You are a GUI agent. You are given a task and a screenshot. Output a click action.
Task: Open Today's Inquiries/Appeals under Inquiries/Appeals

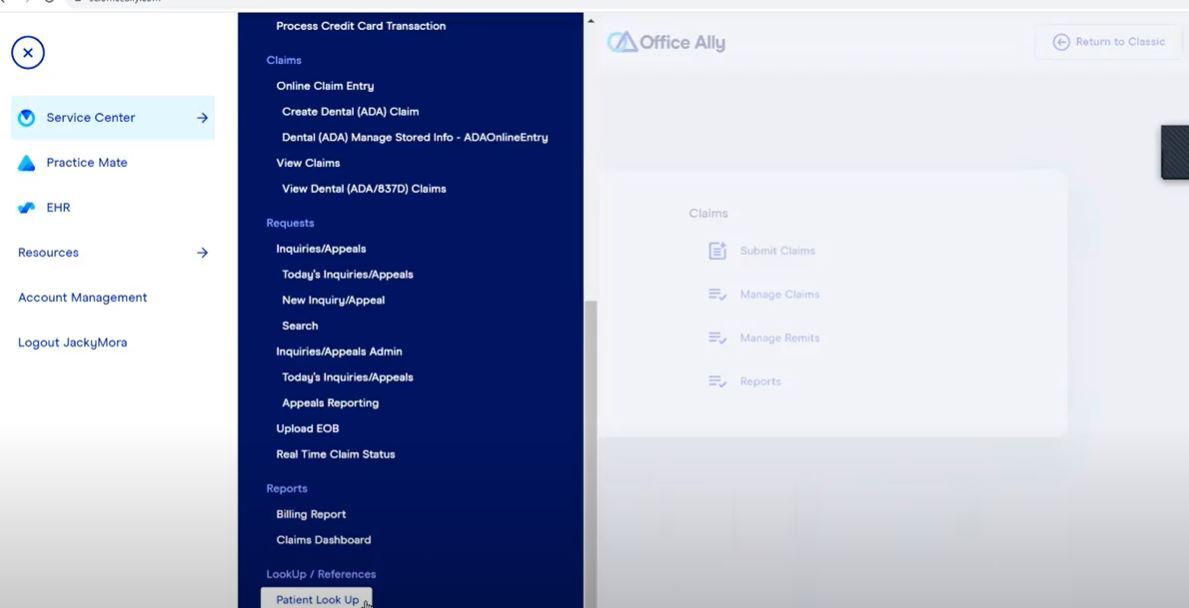347,274
